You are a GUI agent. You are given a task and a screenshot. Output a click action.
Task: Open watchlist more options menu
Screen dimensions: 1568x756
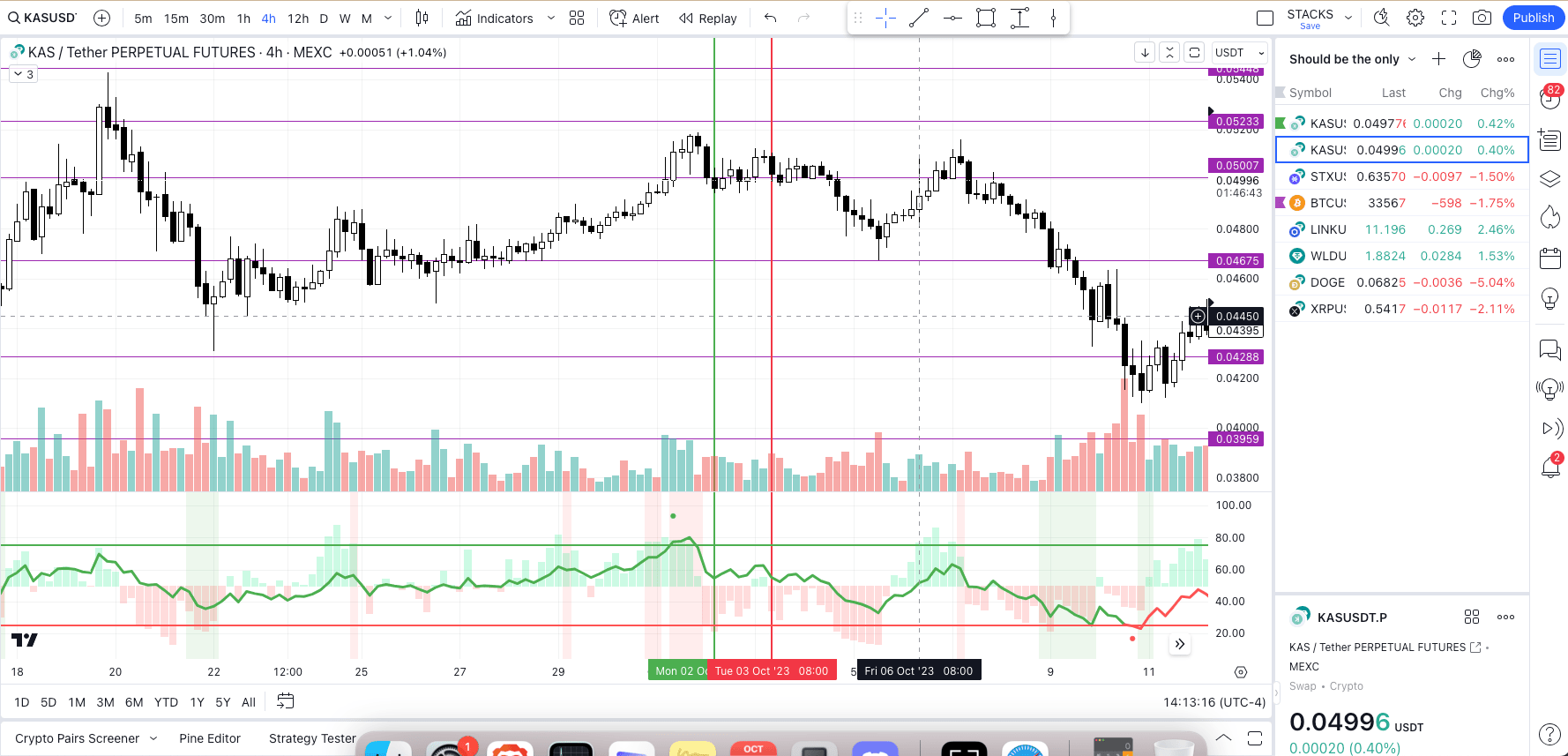[x=1505, y=59]
